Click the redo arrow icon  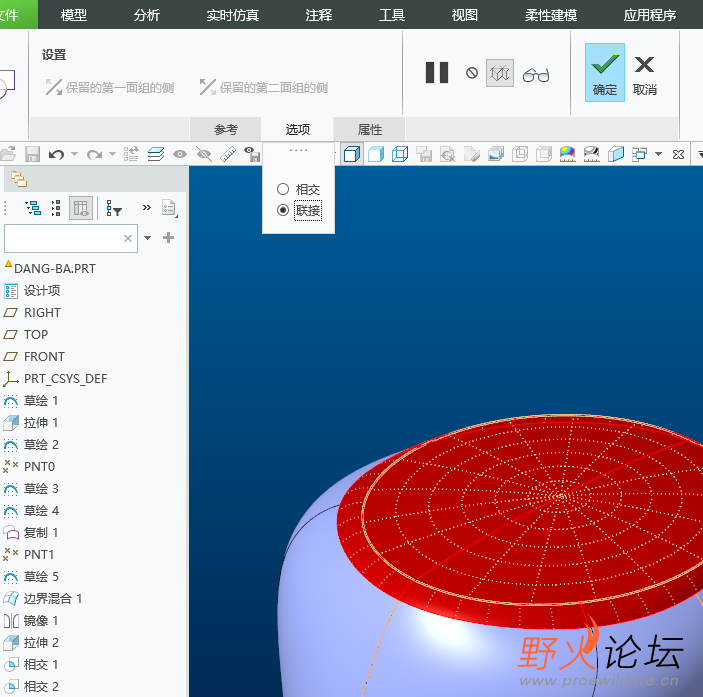click(x=94, y=154)
